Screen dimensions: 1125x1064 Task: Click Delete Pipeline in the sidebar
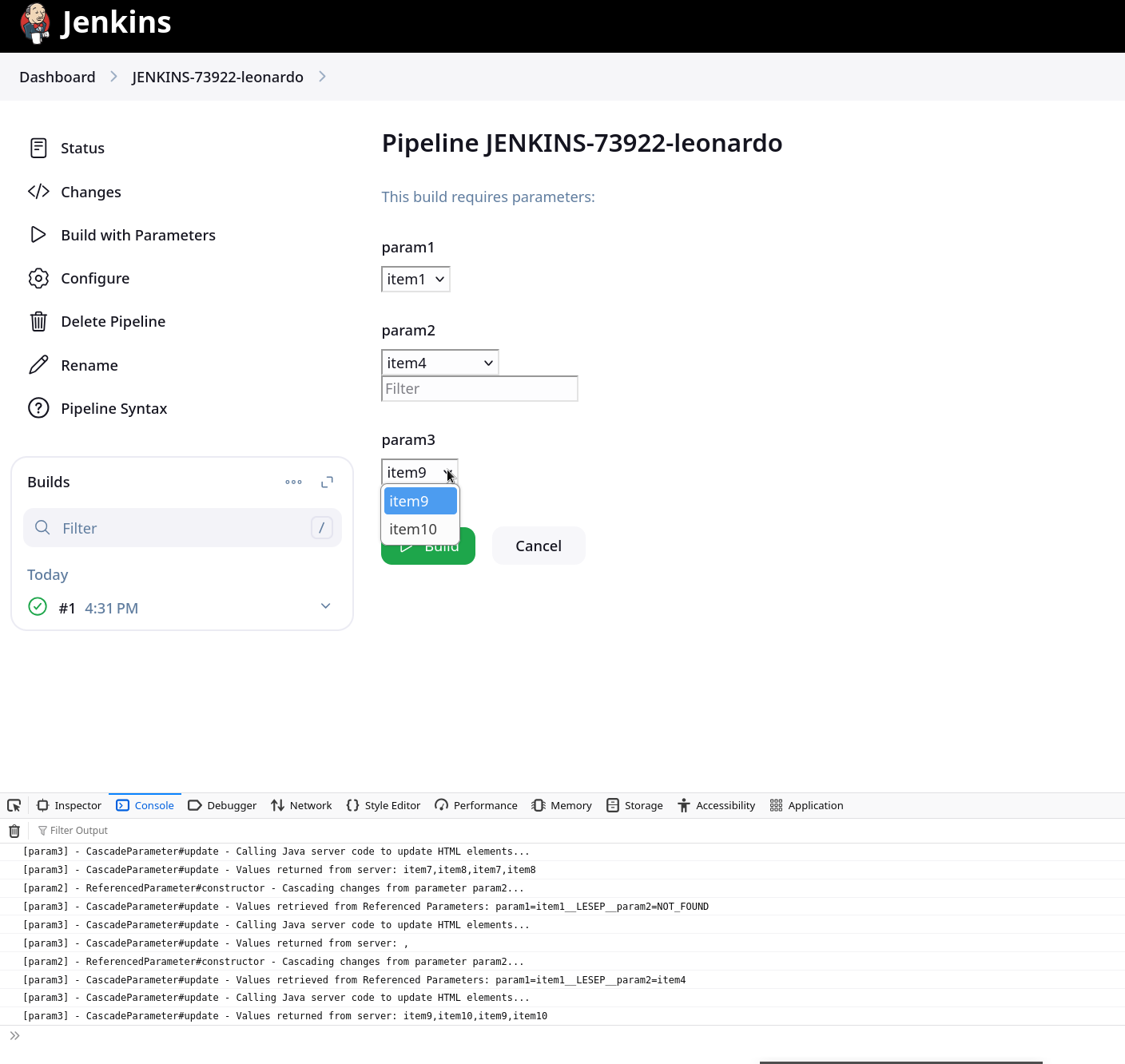click(113, 322)
